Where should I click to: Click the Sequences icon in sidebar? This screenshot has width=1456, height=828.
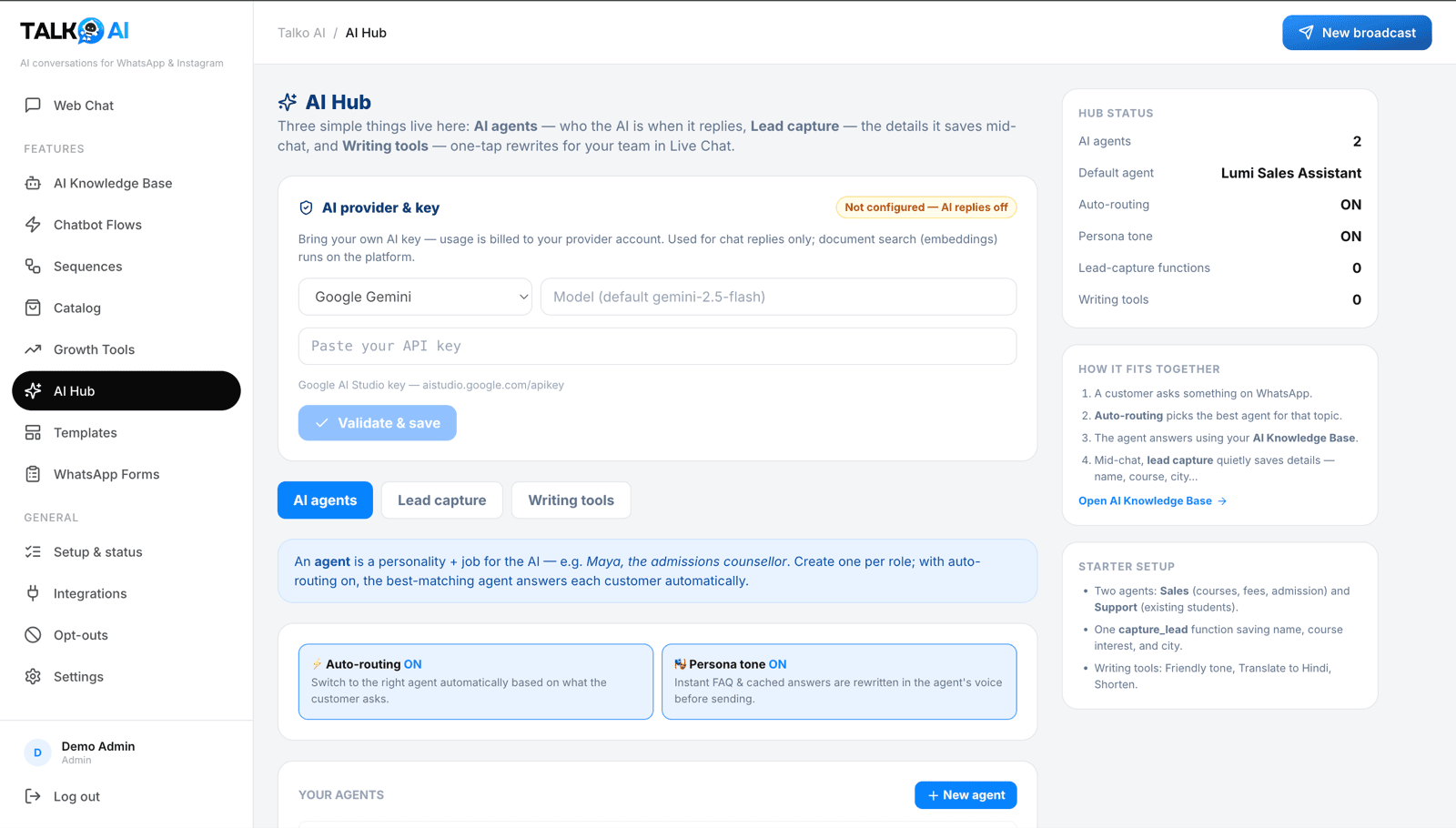33,266
